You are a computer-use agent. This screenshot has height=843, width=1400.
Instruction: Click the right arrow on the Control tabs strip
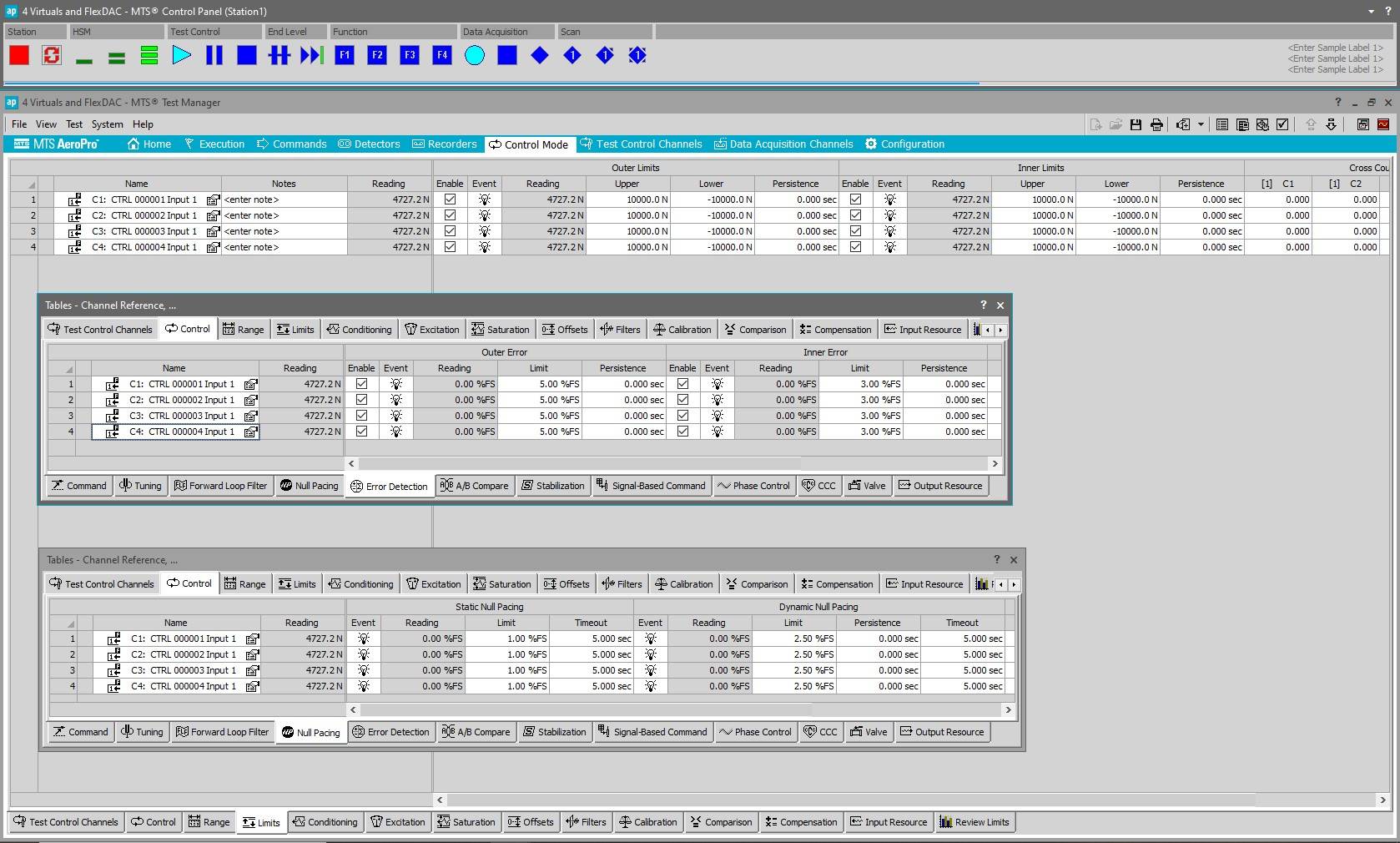point(1000,330)
